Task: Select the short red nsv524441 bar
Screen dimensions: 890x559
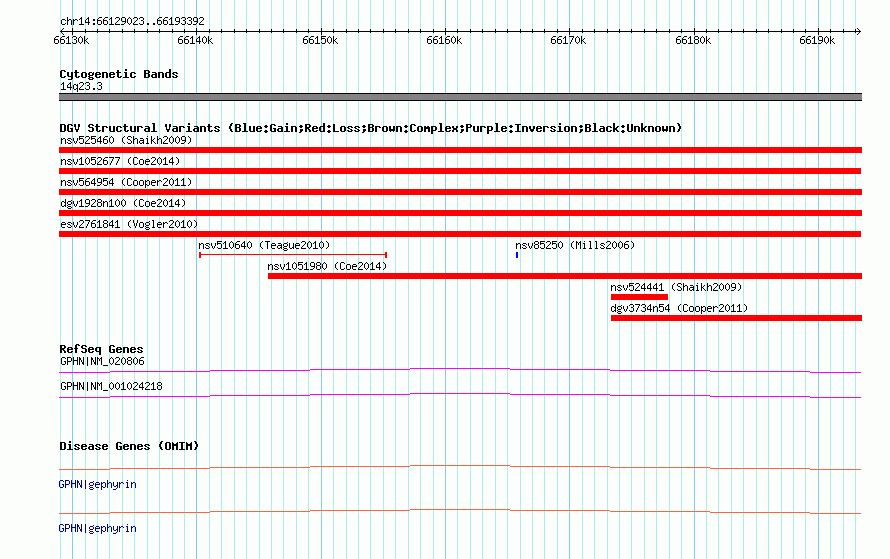Action: point(639,297)
